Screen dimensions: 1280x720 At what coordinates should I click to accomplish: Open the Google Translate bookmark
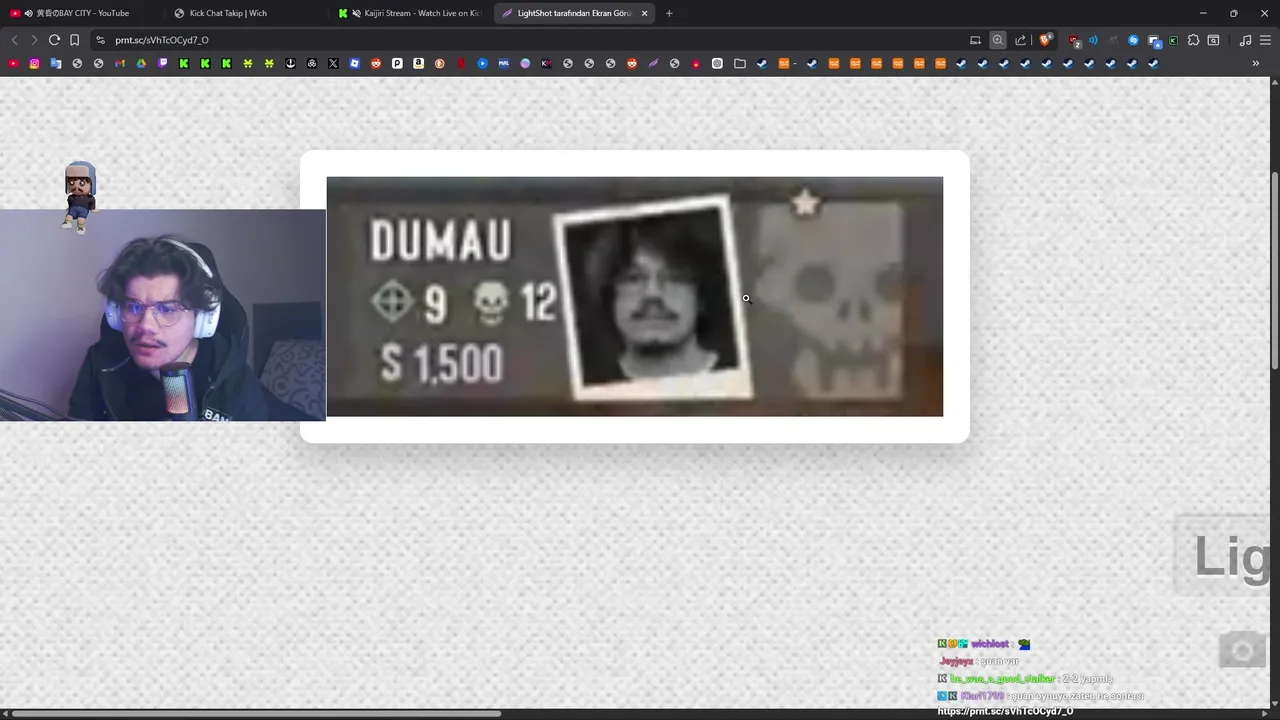coord(55,63)
